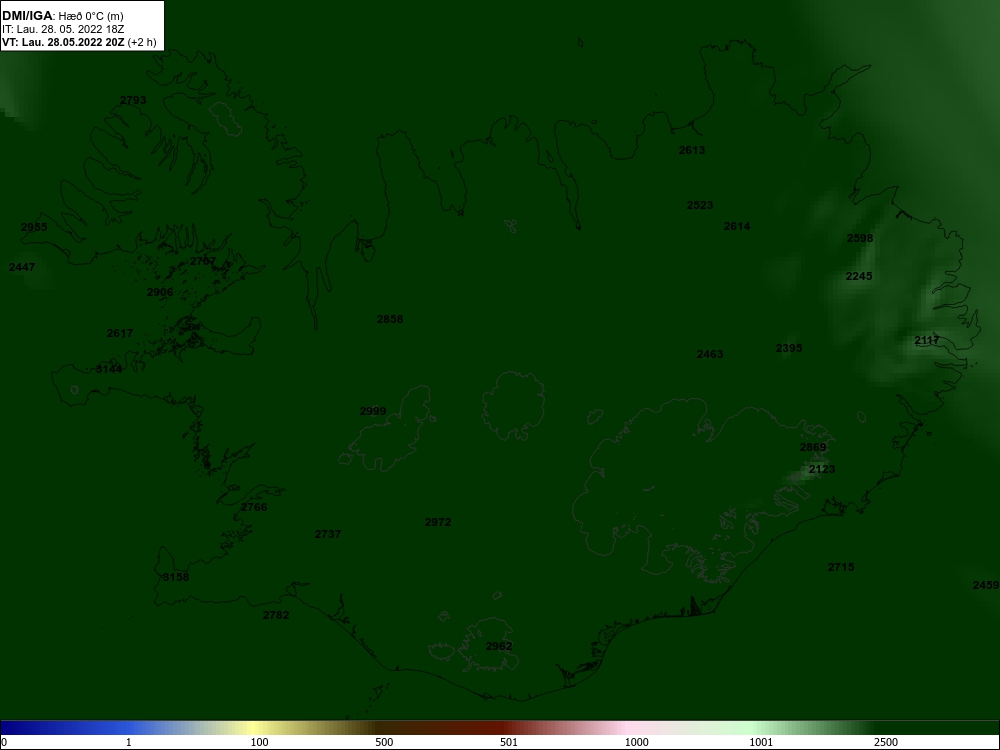Click the value 2123 on the map
Image resolution: width=1000 pixels, height=750 pixels.
click(822, 469)
